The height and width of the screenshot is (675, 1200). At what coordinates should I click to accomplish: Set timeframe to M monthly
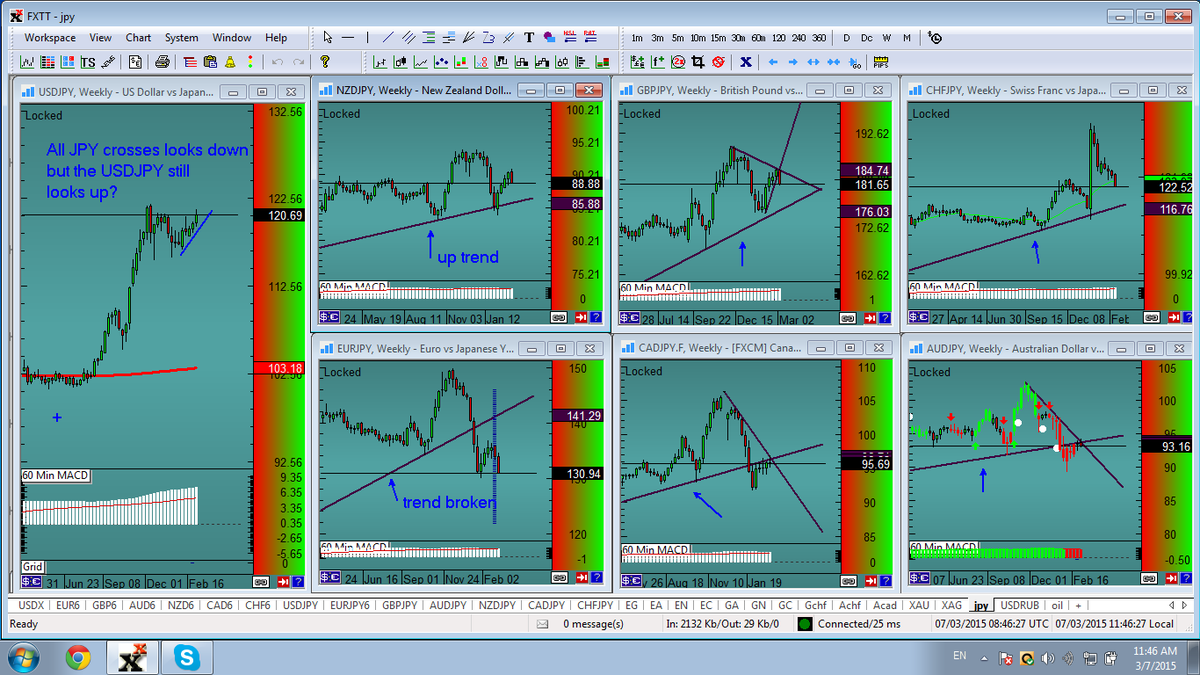(x=906, y=38)
